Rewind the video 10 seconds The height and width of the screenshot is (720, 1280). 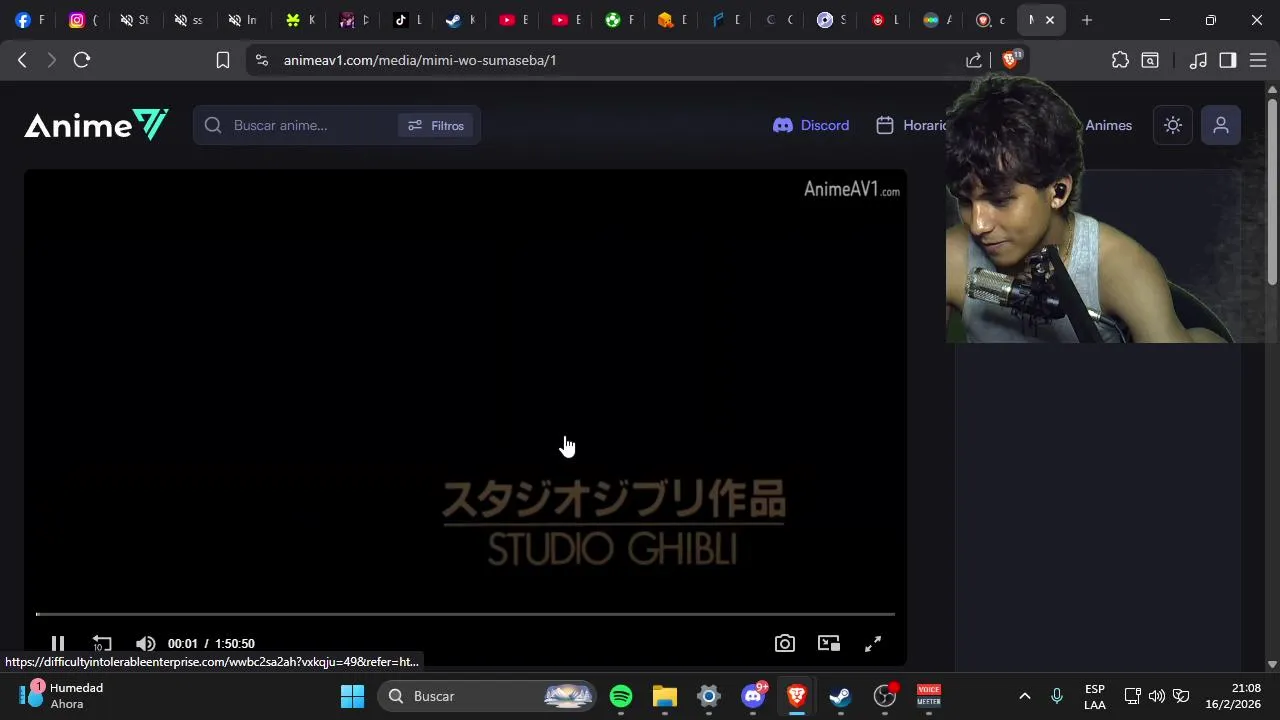(101, 644)
